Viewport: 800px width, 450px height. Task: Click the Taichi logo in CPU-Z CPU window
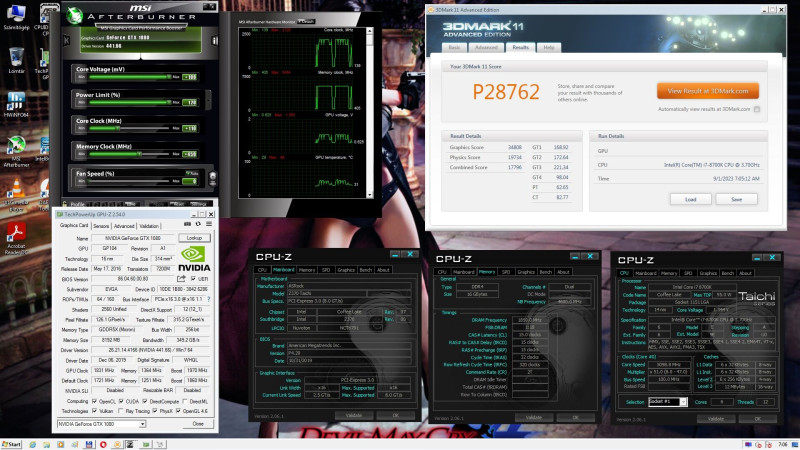click(756, 297)
